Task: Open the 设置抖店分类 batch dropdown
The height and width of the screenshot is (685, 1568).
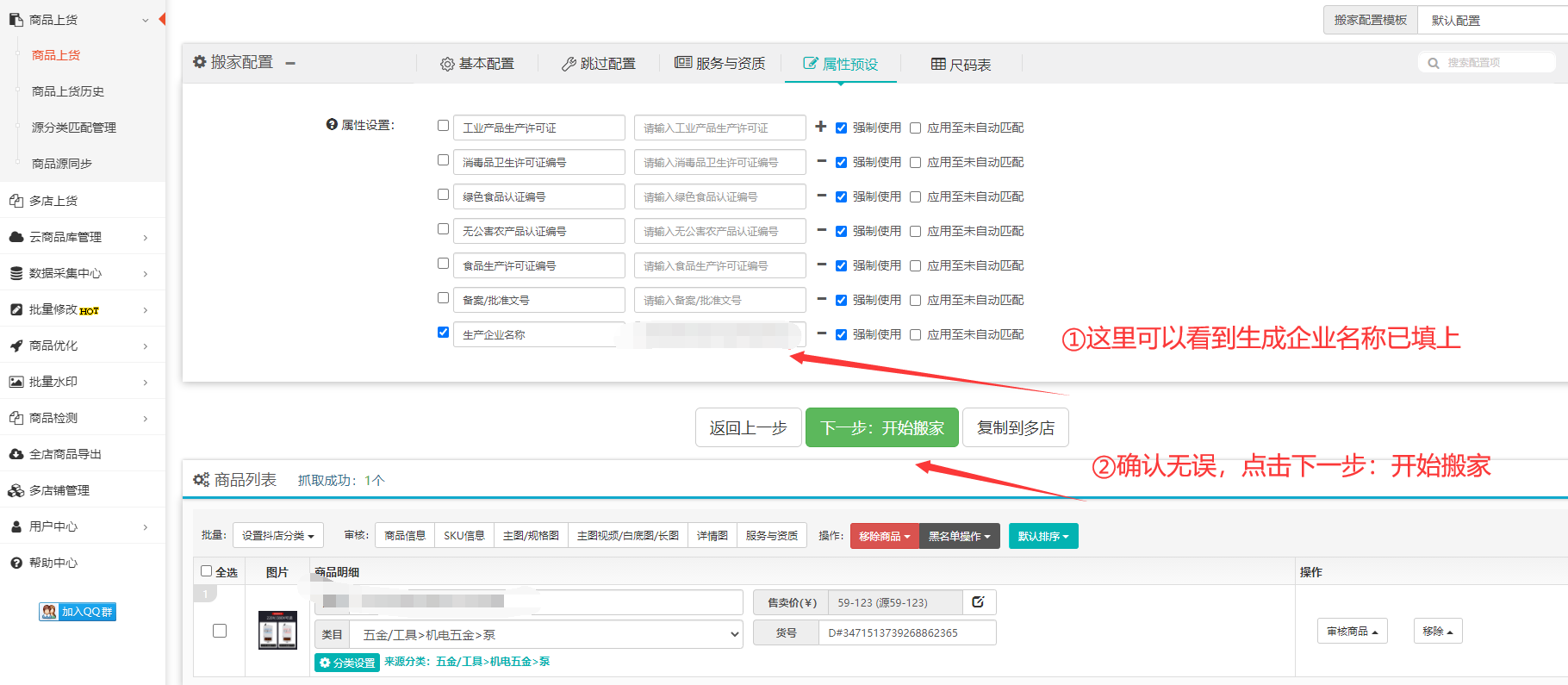Action: 277,536
